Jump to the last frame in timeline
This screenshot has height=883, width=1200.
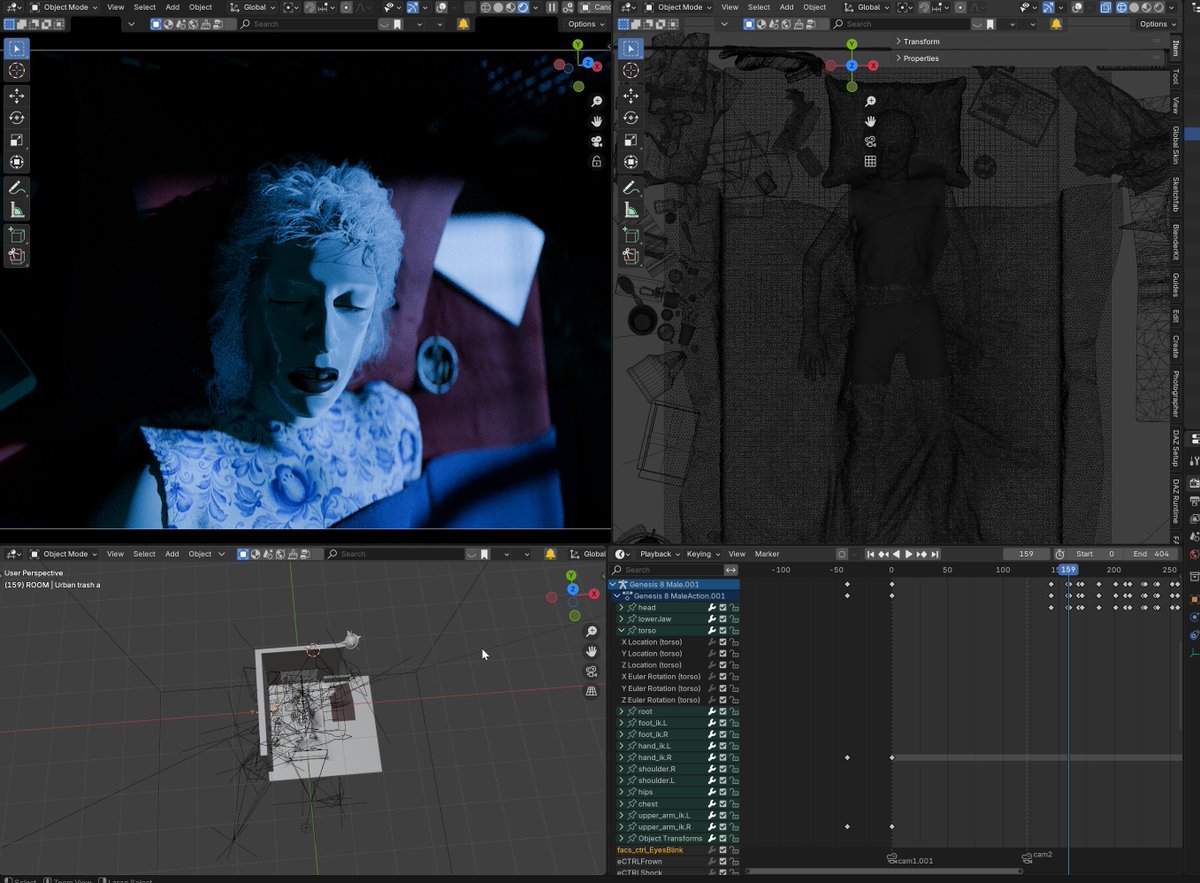coord(934,554)
